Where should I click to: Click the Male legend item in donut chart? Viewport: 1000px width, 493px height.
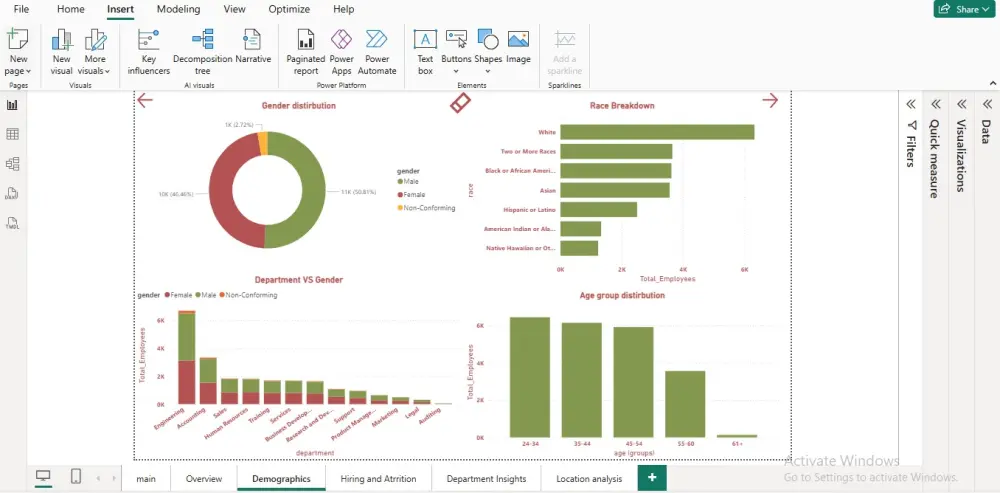408,182
